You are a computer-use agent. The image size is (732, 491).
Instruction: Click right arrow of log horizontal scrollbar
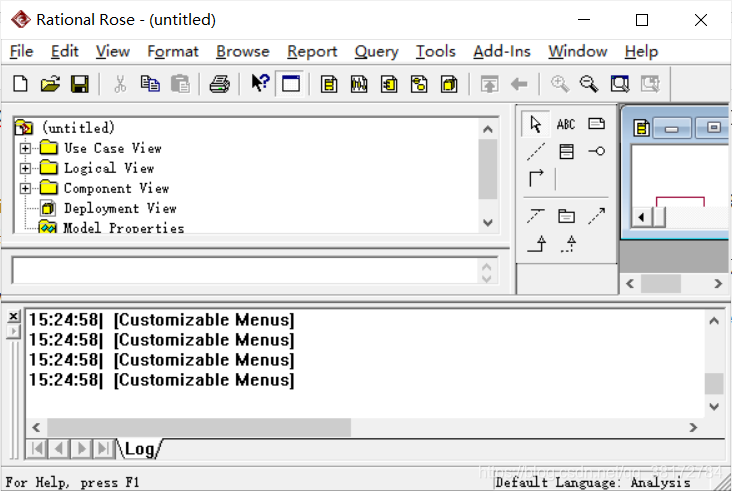coord(693,427)
